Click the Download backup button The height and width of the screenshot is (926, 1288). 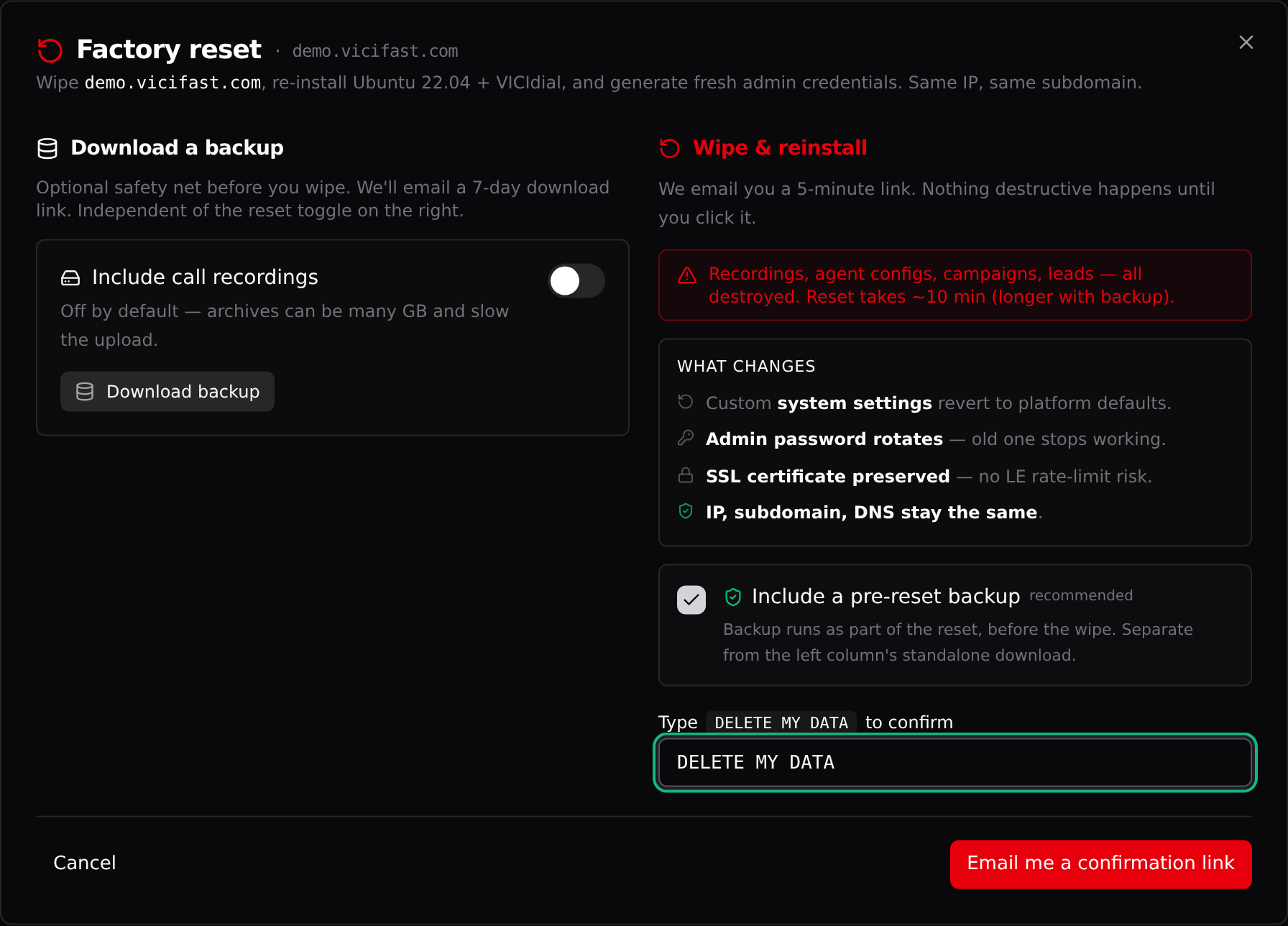click(x=167, y=391)
